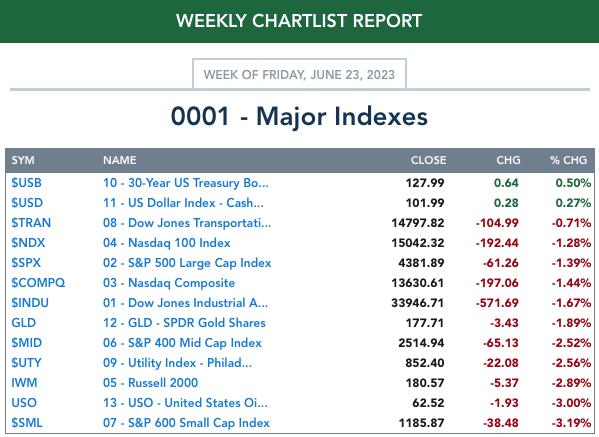Open the GLD symbol link
The width and height of the screenshot is (599, 437).
(23, 323)
